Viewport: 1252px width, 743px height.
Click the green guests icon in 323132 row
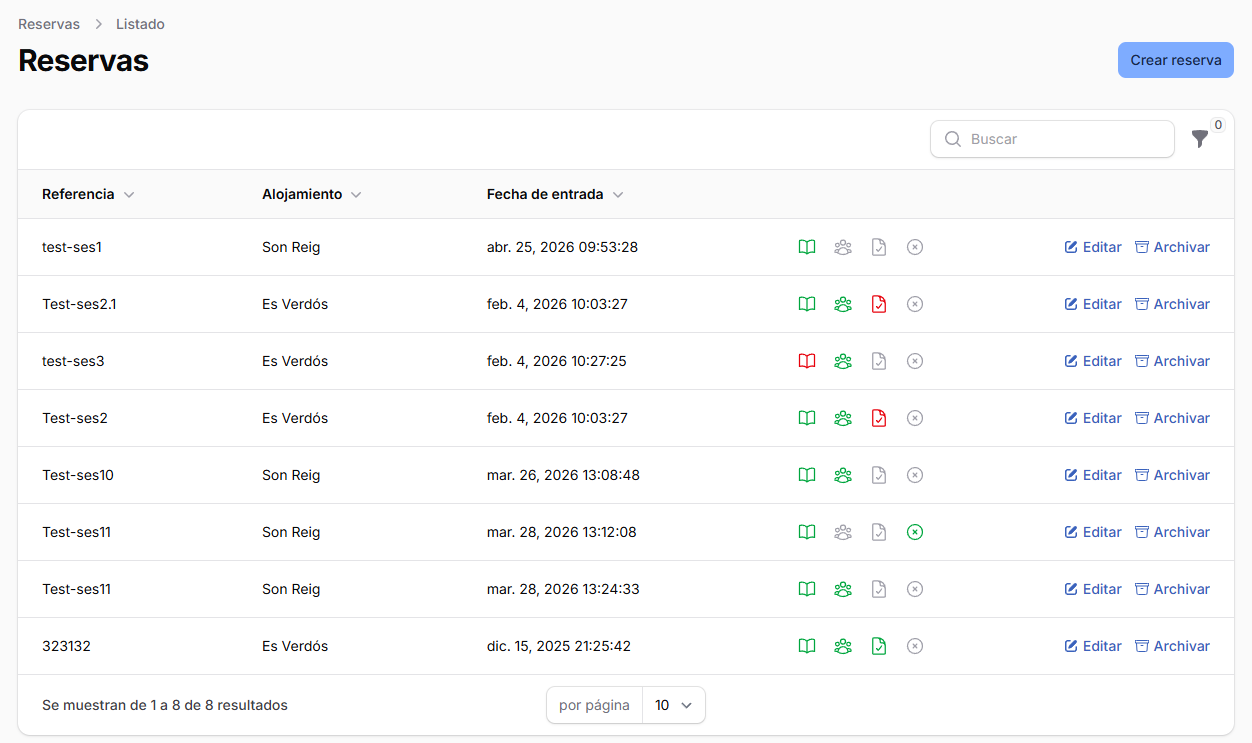tap(843, 646)
